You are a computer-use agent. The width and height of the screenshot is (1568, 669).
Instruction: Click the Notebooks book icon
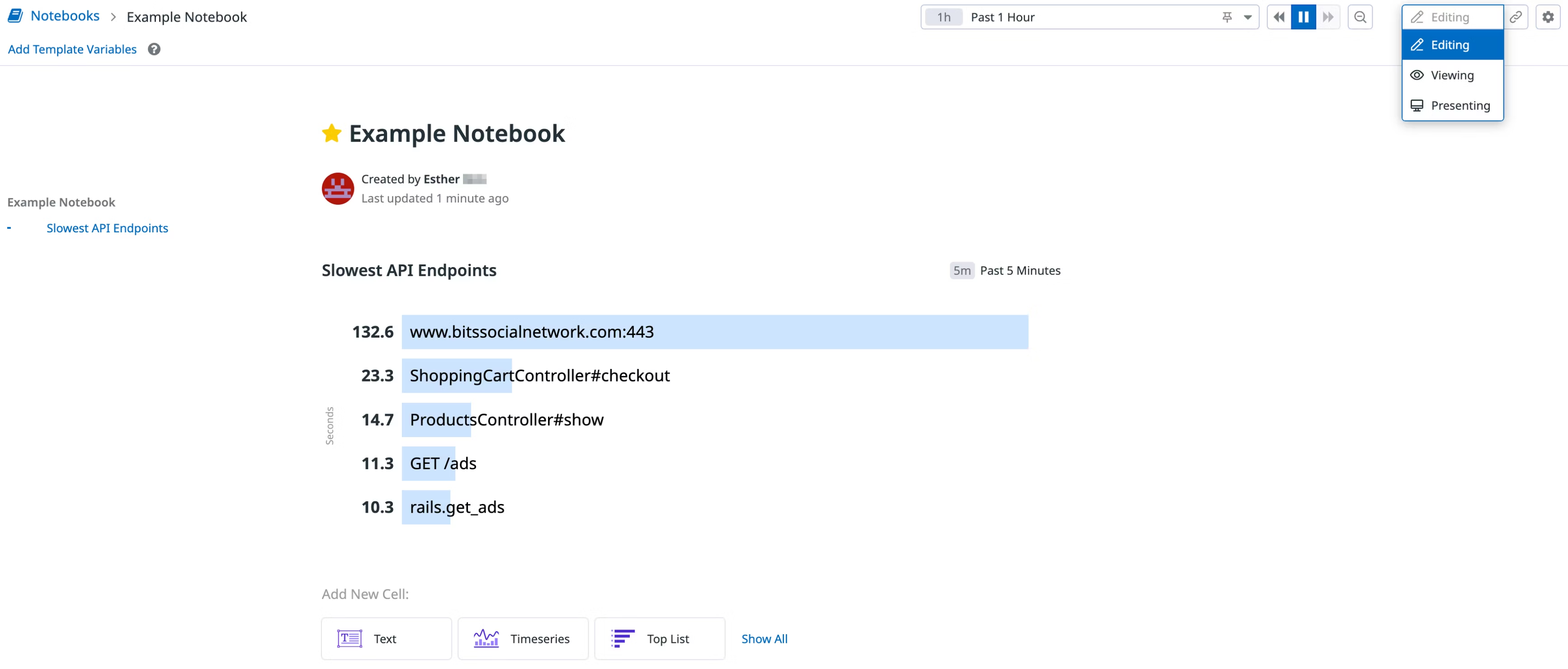(15, 16)
